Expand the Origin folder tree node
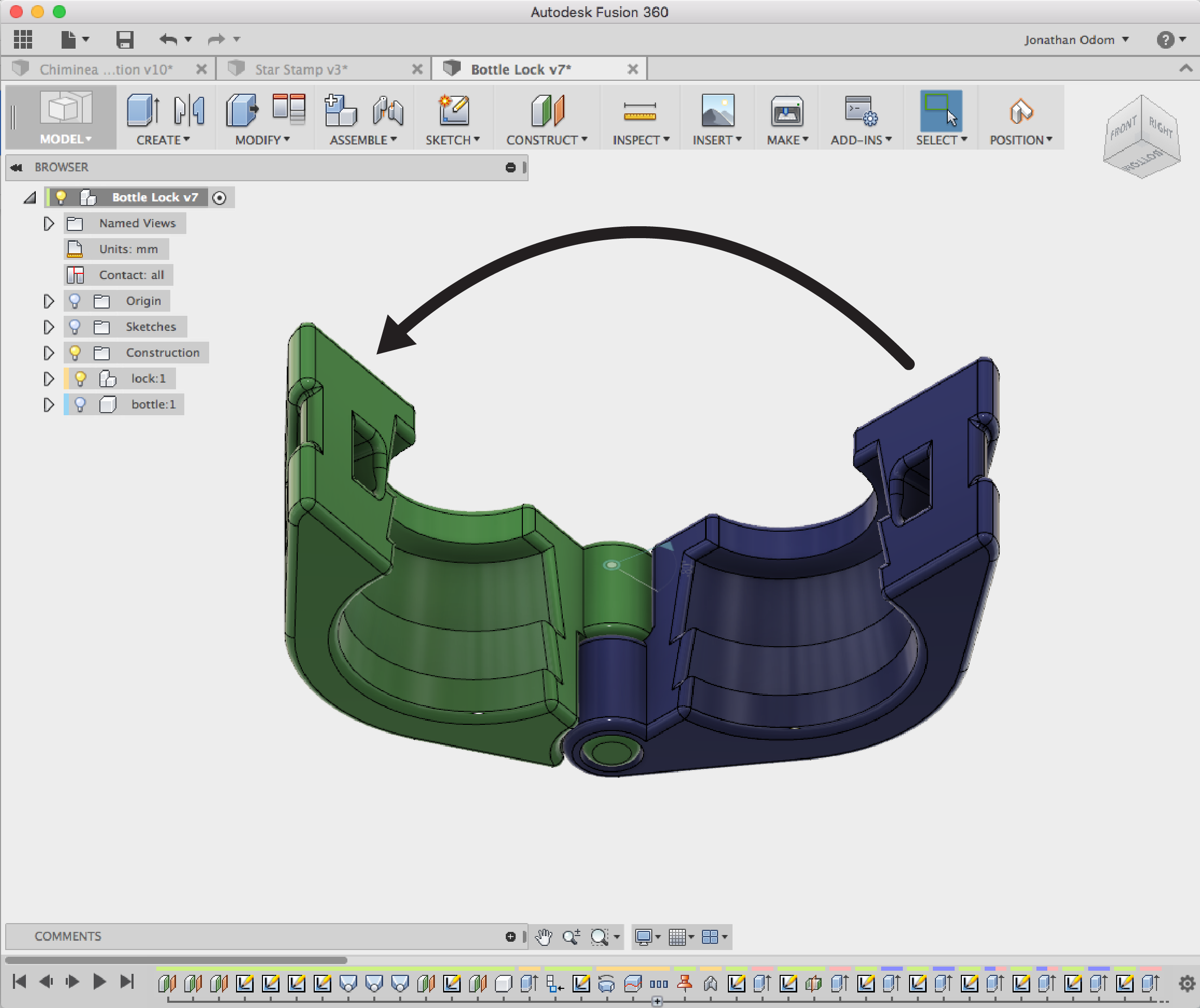 pos(49,301)
